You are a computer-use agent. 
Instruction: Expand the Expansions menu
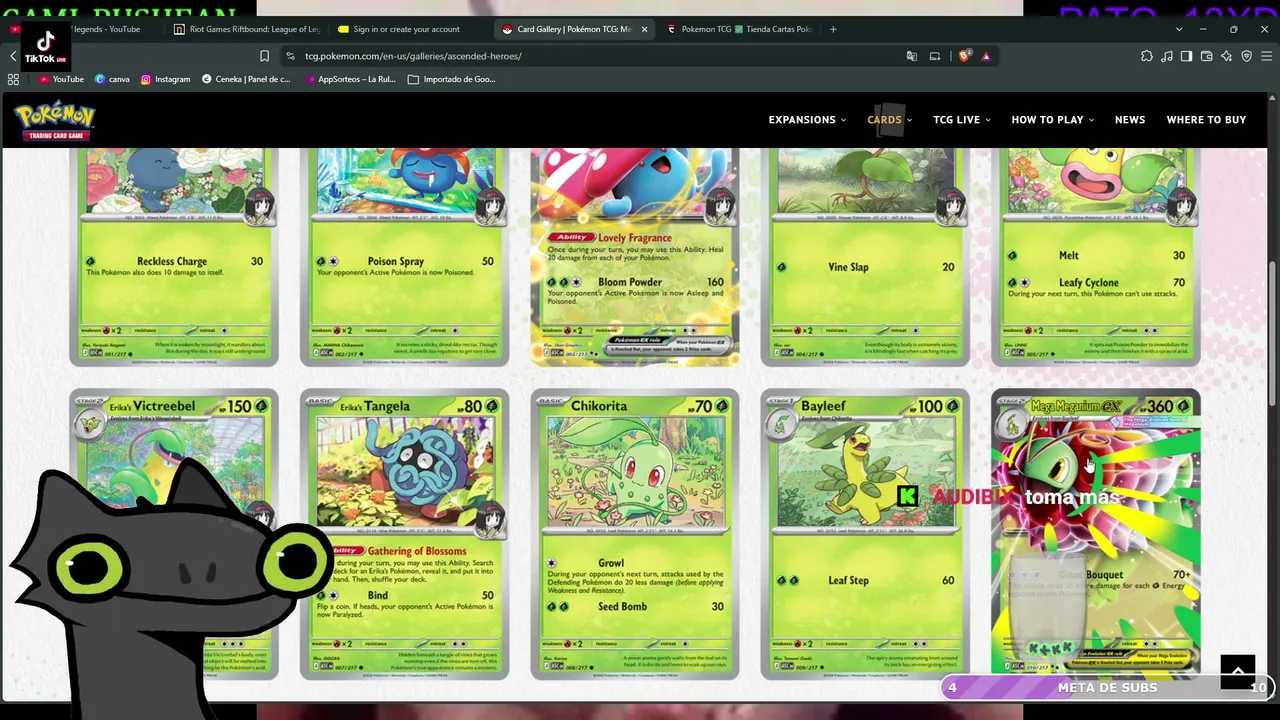(x=807, y=120)
